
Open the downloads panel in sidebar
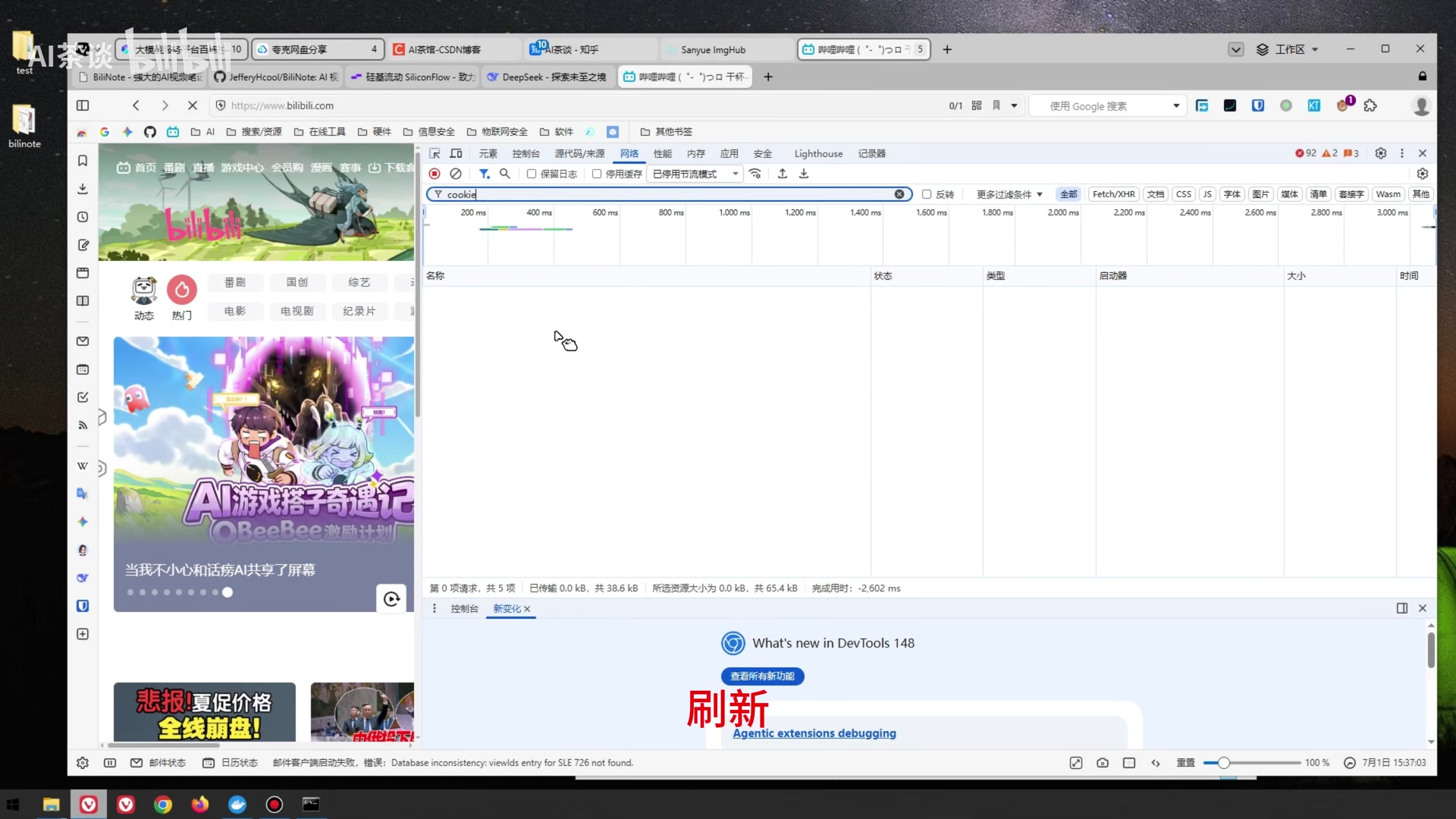(x=83, y=189)
